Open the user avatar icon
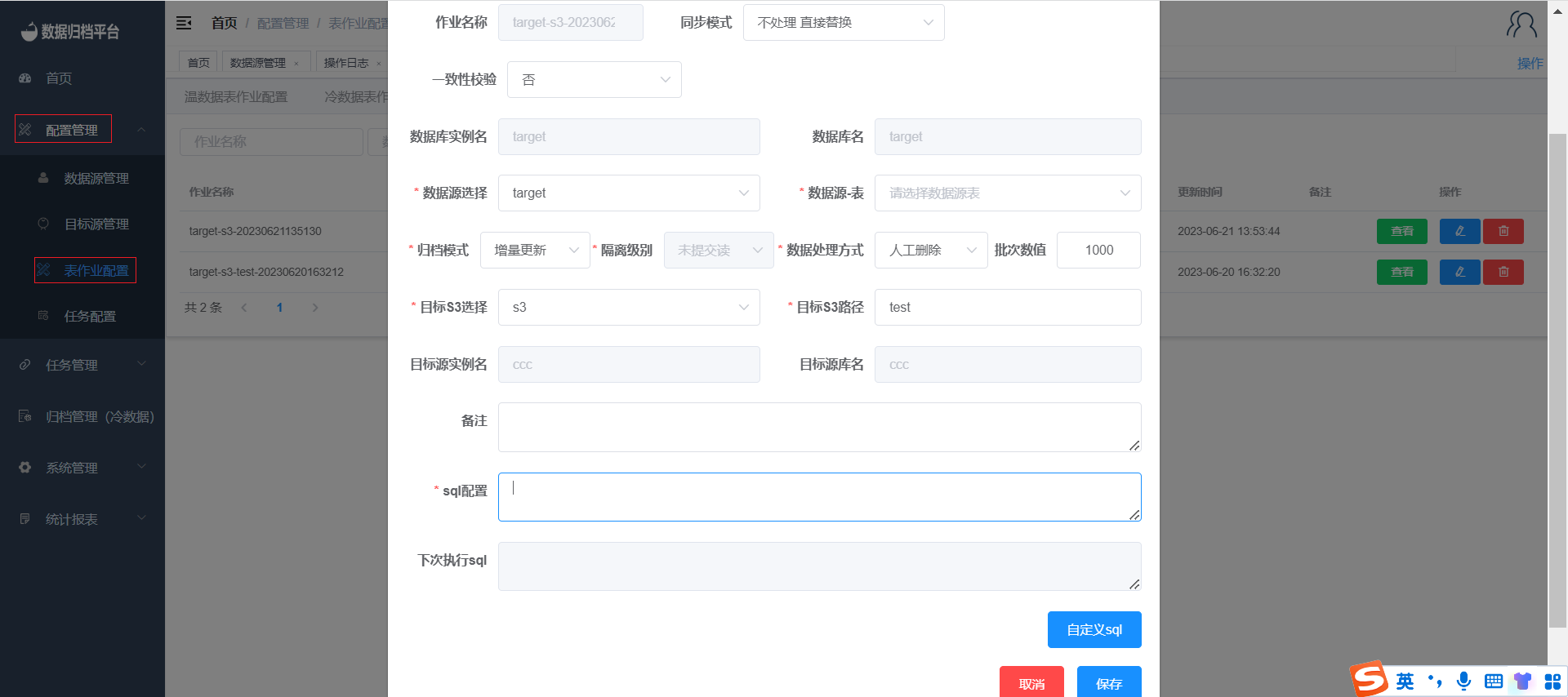The image size is (1568, 697). point(1521,24)
